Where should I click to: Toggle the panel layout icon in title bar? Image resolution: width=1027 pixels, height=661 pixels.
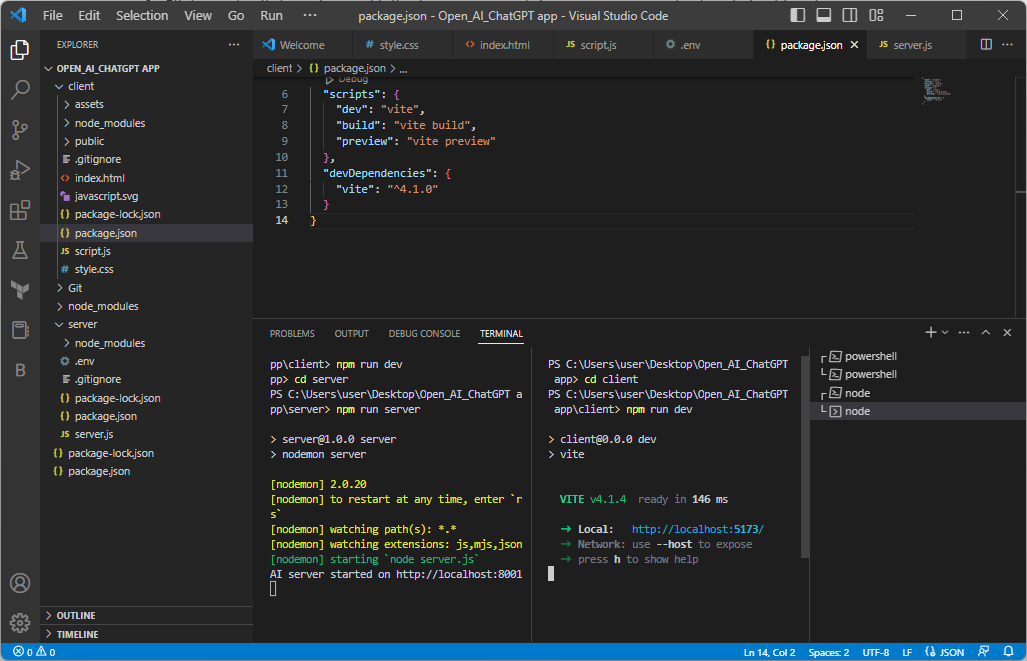click(x=823, y=15)
